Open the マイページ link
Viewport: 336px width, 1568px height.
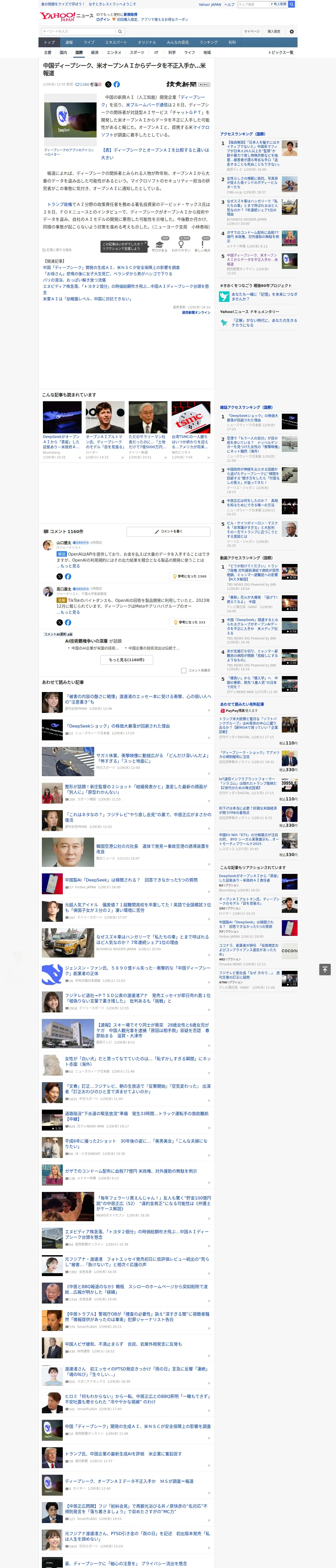pos(251,32)
